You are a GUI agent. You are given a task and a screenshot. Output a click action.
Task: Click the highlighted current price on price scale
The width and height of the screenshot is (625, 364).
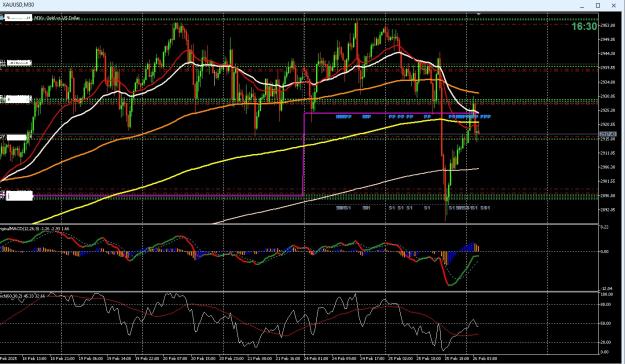(608, 134)
